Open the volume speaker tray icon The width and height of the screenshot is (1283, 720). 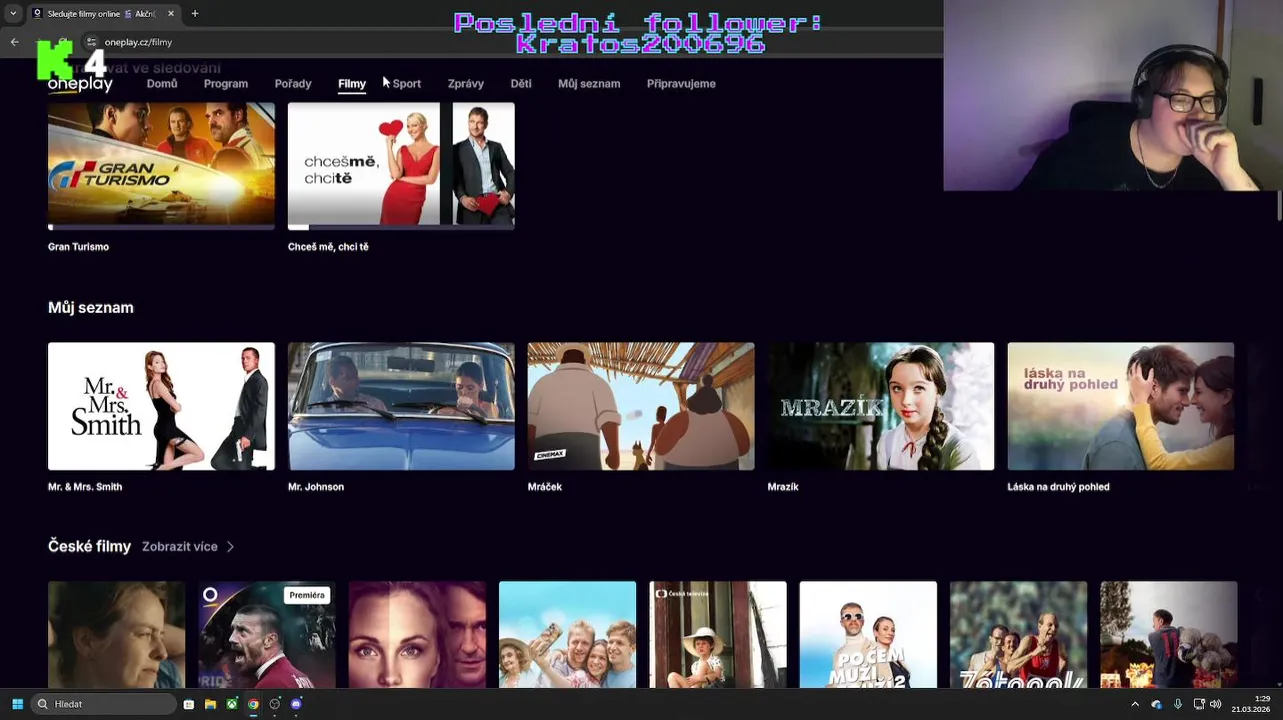[x=1216, y=704]
